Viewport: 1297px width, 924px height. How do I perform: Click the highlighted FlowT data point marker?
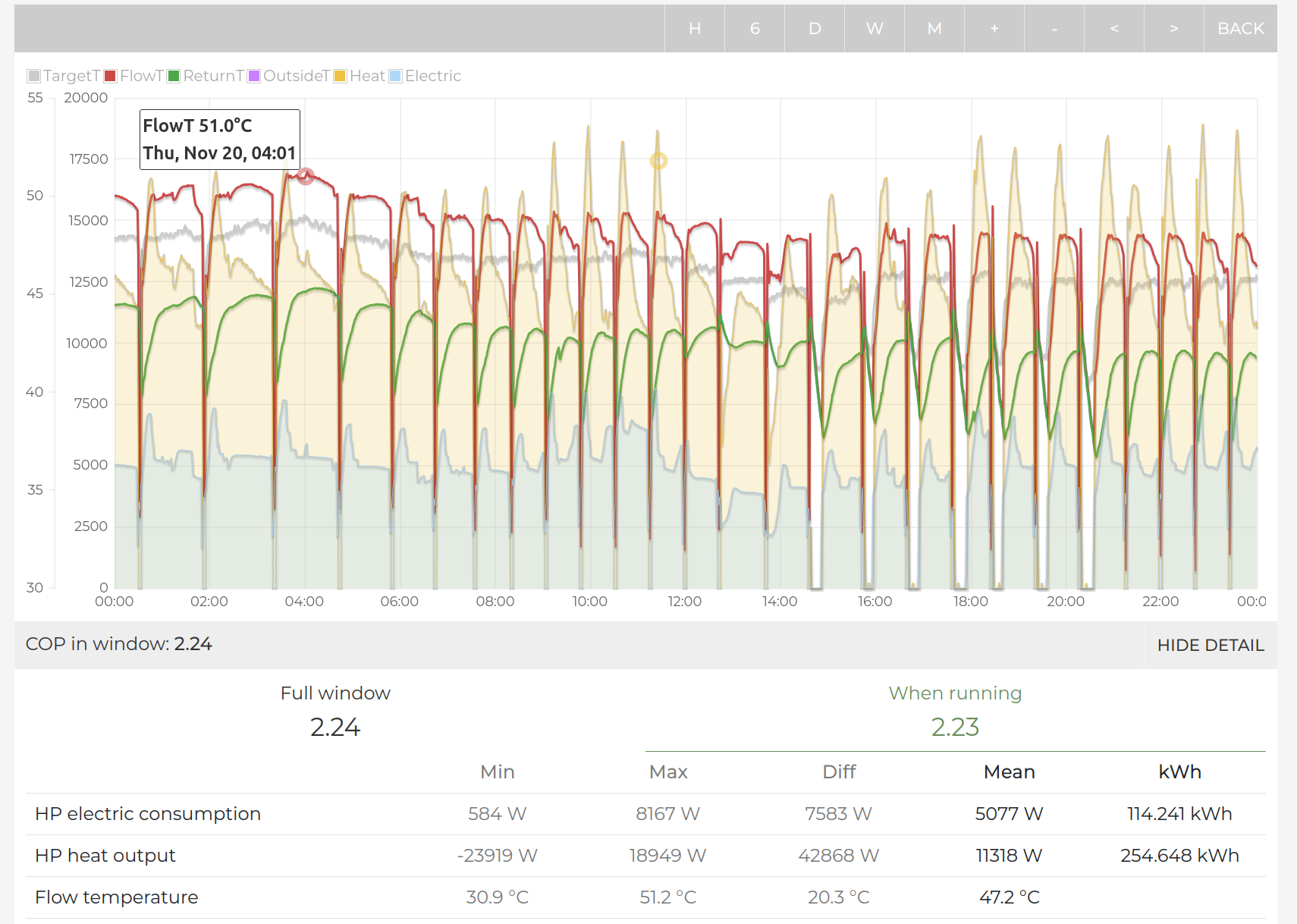[306, 177]
